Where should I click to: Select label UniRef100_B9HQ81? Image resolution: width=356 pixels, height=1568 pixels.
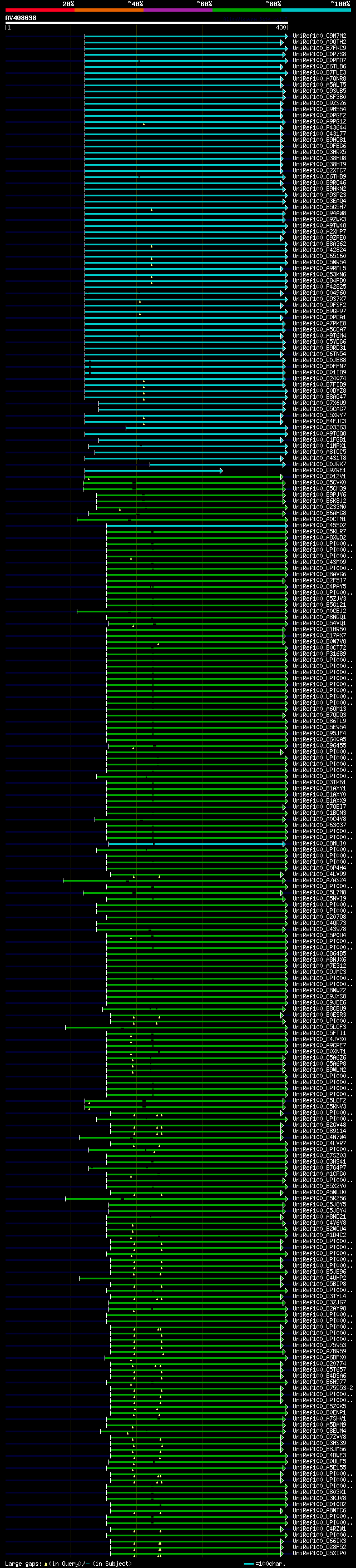point(319,140)
